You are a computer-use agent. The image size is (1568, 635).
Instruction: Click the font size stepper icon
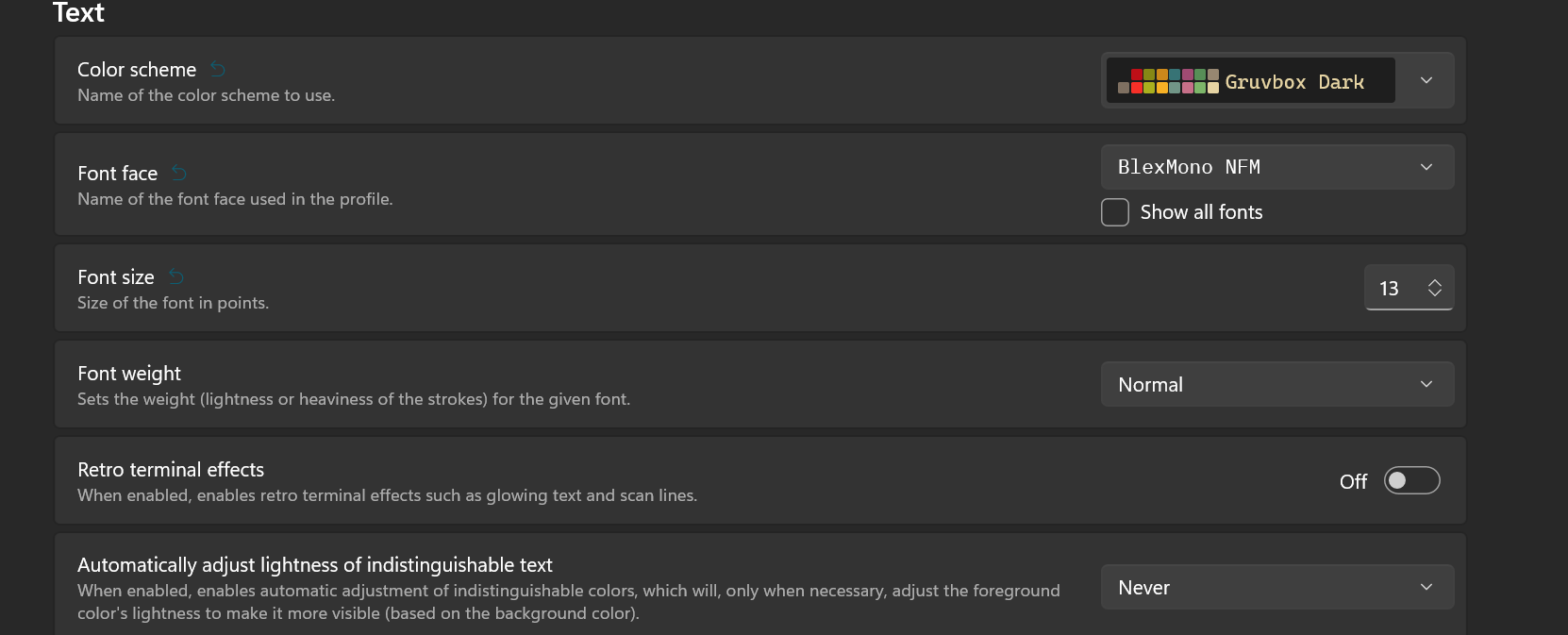1435,288
